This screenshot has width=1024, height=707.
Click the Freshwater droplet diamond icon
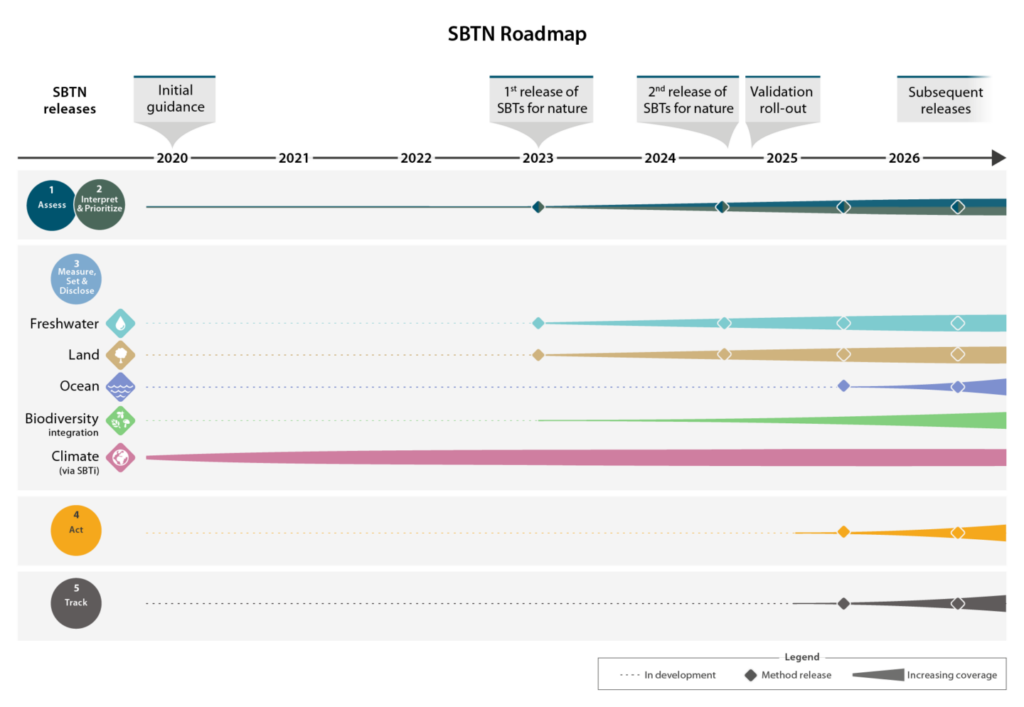click(120, 323)
